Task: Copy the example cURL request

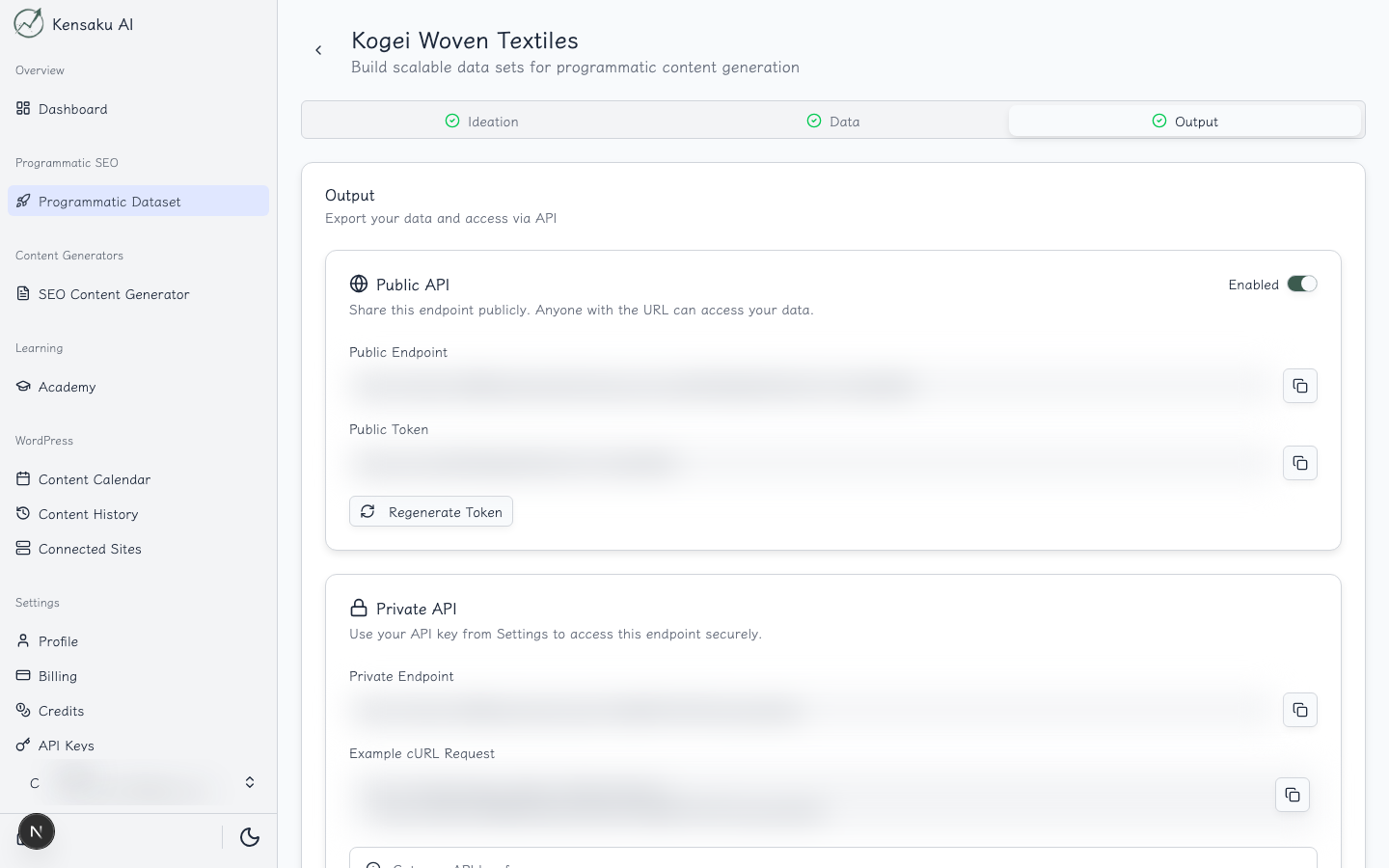Action: coord(1293,795)
